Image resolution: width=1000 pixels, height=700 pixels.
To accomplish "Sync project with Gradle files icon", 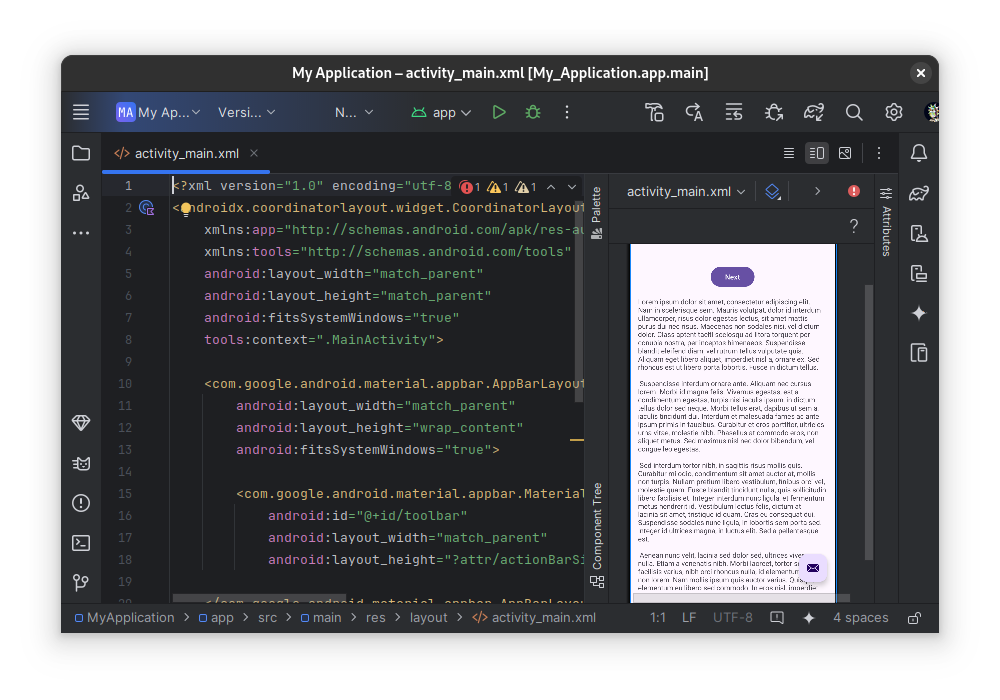I will click(x=813, y=112).
